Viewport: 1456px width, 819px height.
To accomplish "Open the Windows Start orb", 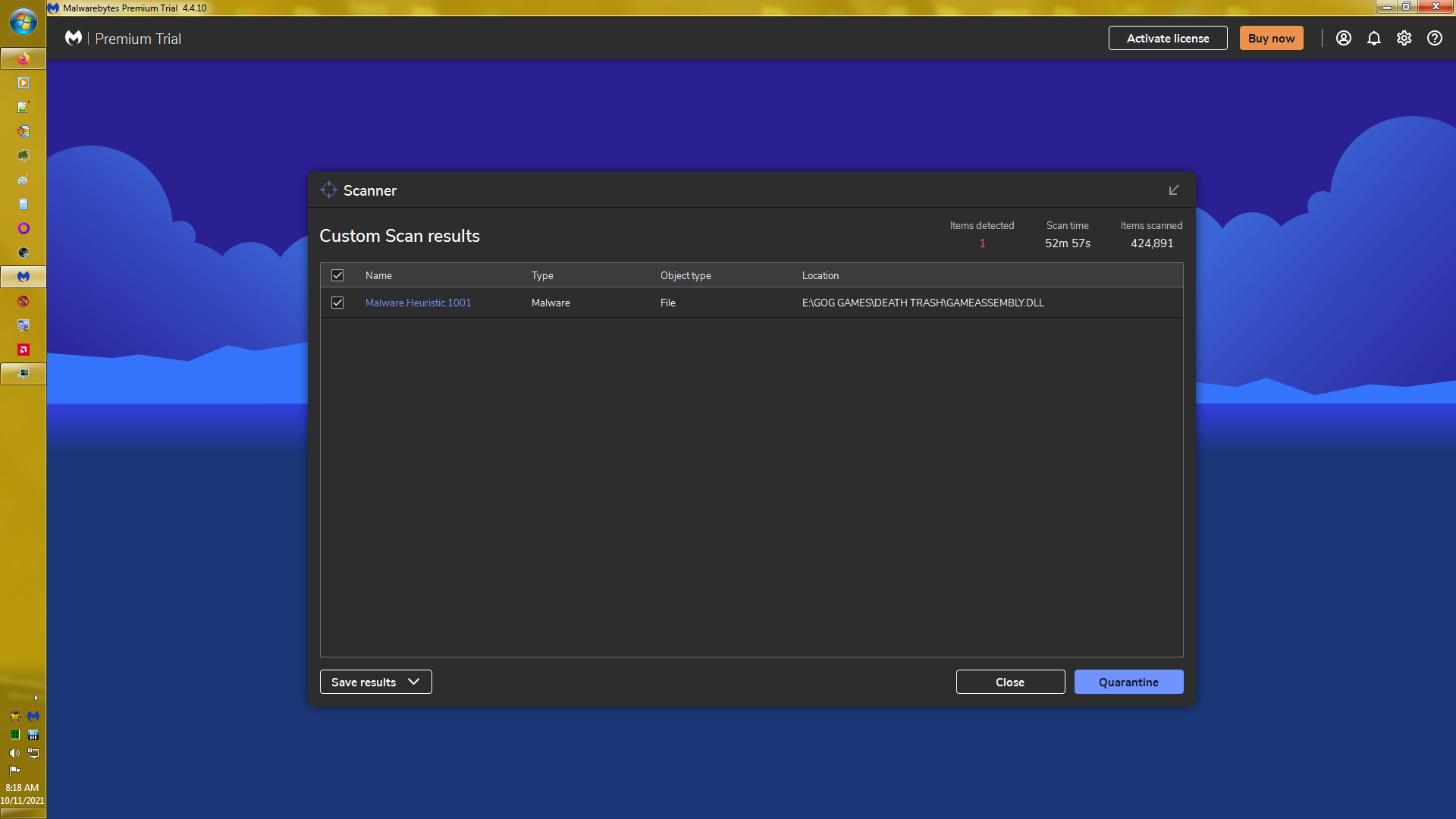I will point(23,21).
